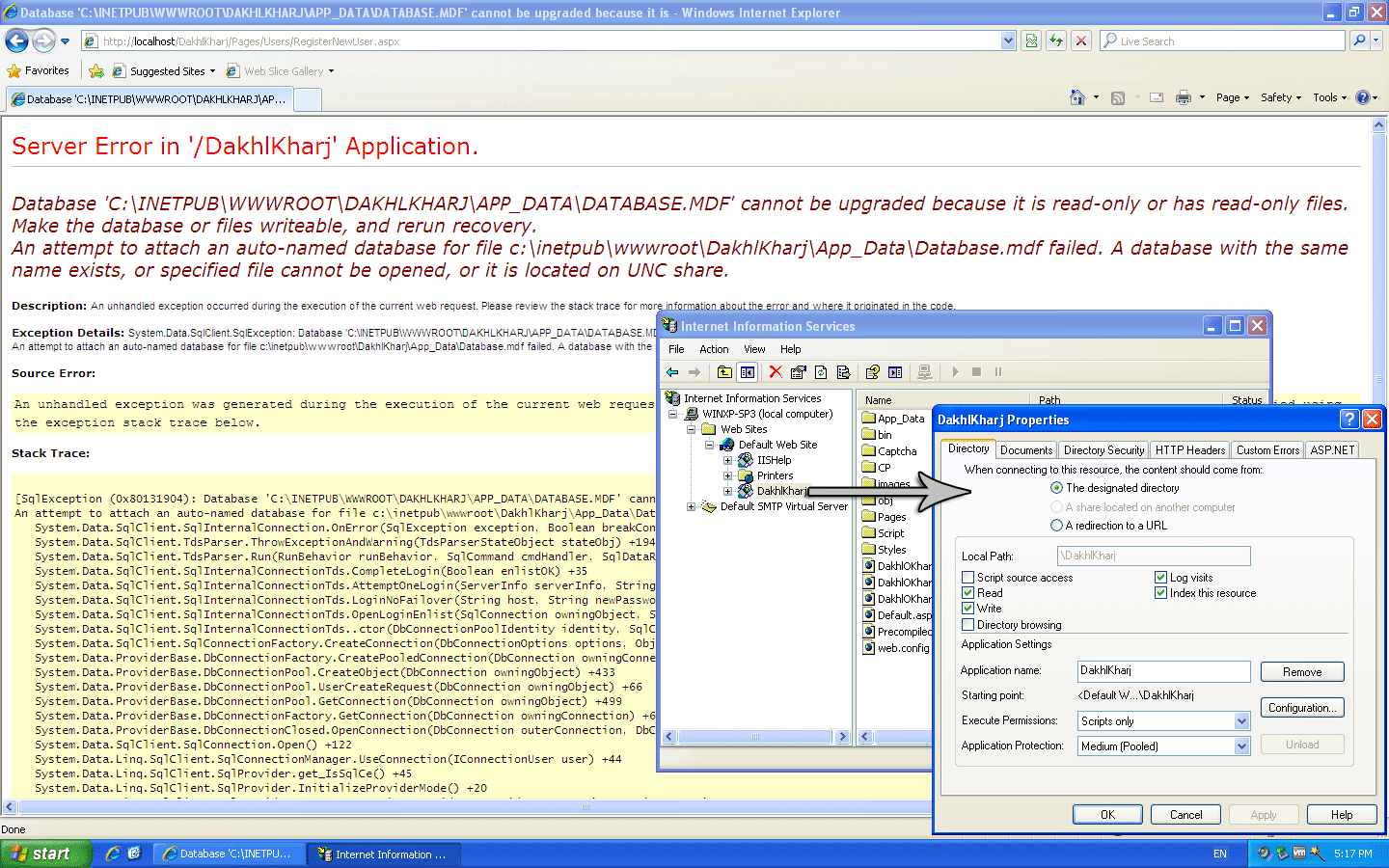Click the Windows Start button
The image size is (1389, 868).
[46, 854]
